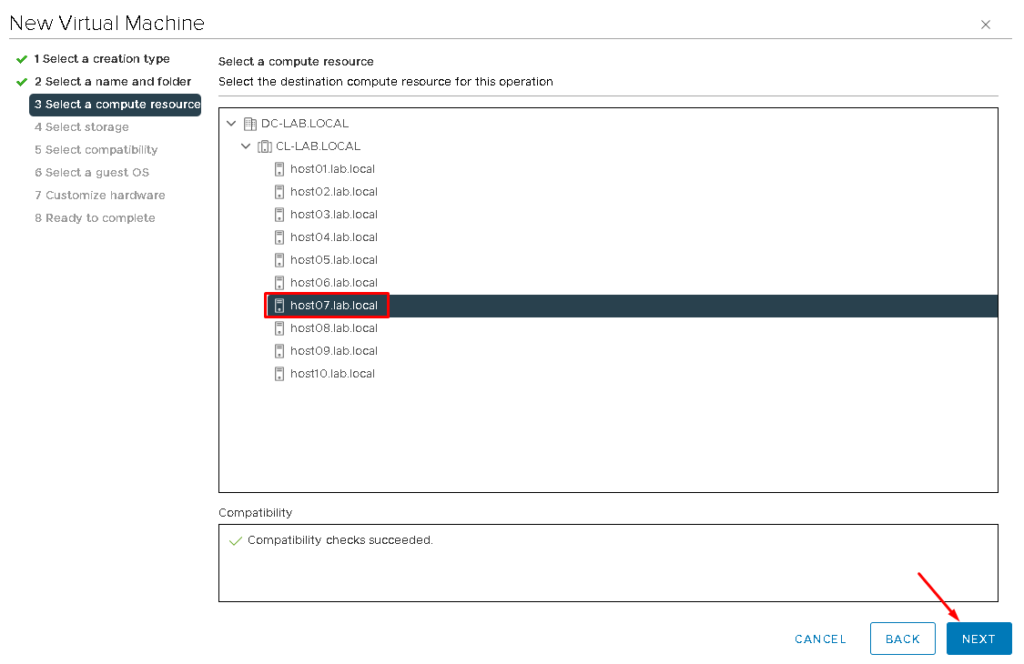Open step 3 Select a compute resource
Viewport: 1024px width, 664px height.
[116, 105]
